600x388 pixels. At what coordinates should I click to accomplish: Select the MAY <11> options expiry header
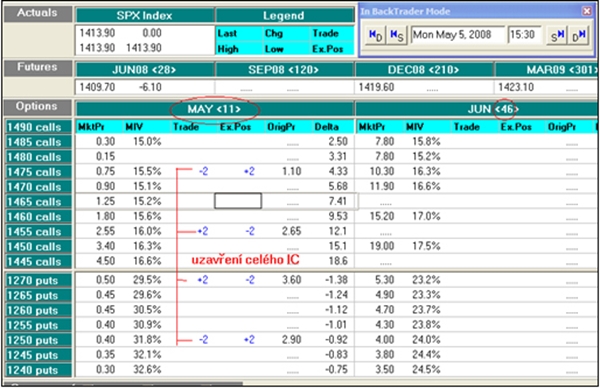coord(214,109)
